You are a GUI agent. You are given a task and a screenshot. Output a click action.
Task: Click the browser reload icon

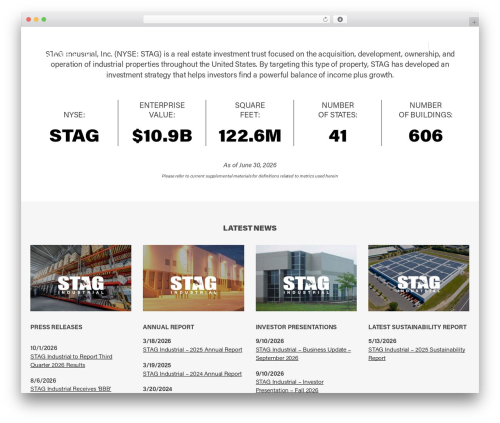(x=325, y=20)
